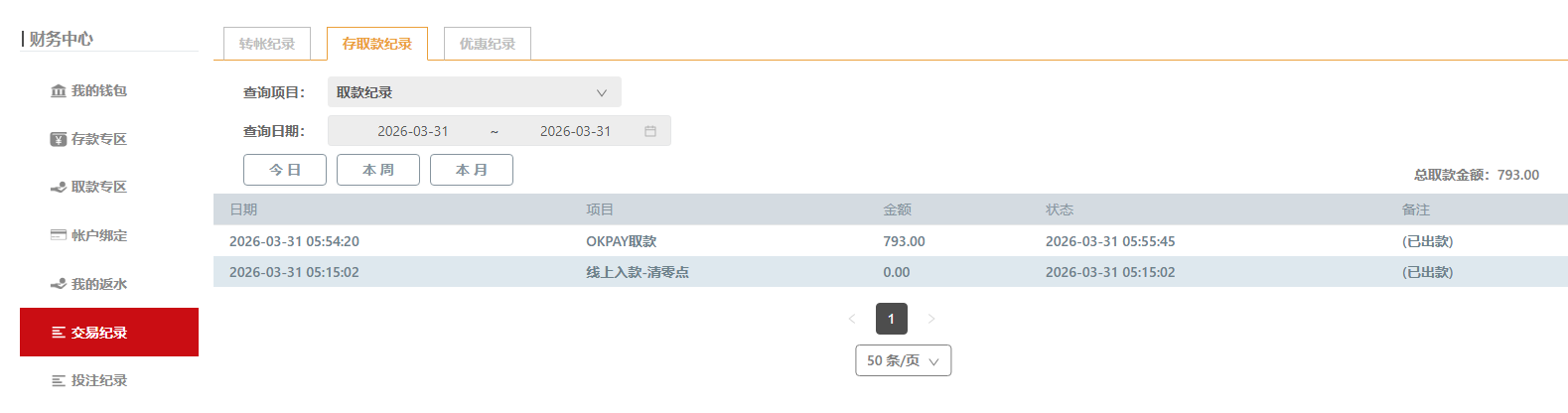Image resolution: width=1568 pixels, height=413 pixels.
Task: Click the 本周 quick filter button
Action: point(378,170)
